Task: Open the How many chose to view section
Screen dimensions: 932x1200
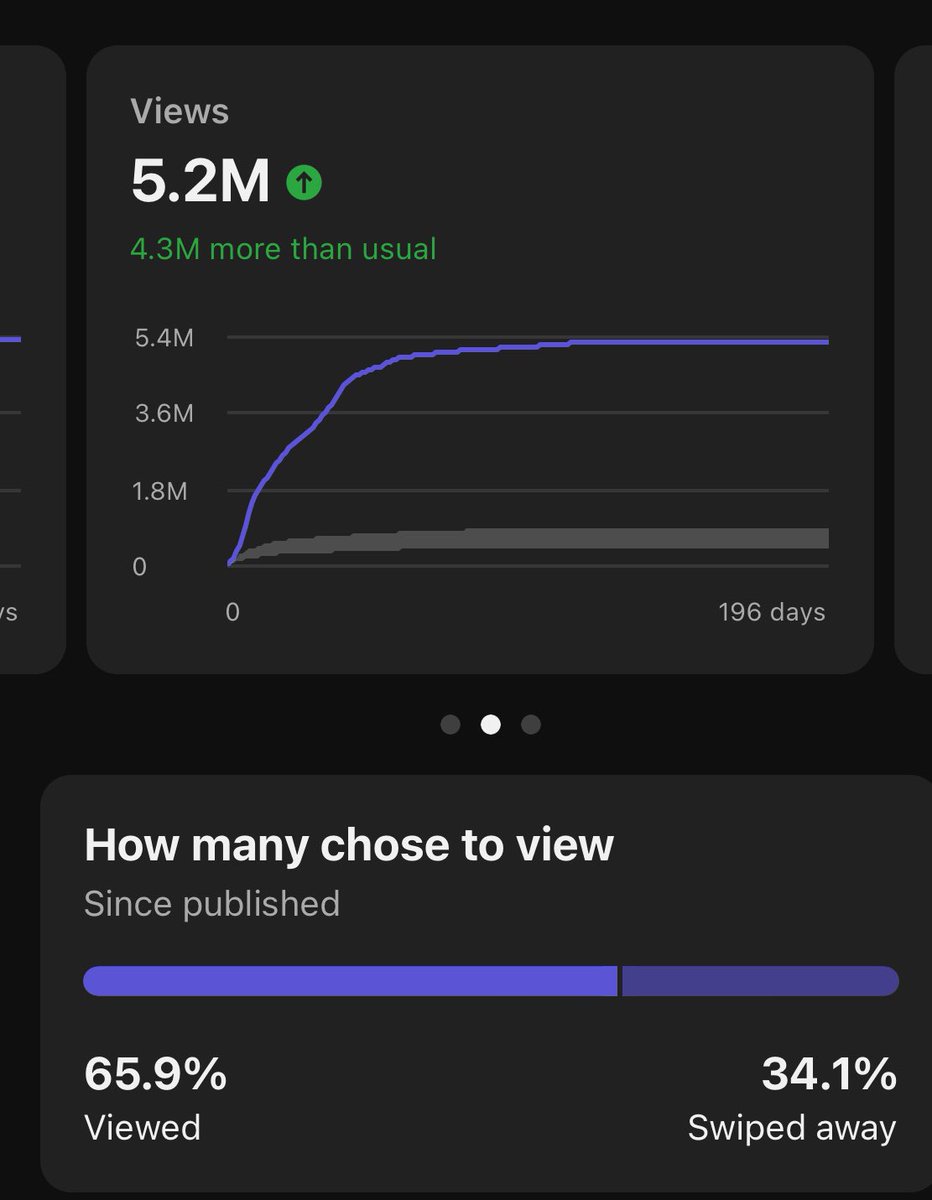Action: [x=350, y=844]
